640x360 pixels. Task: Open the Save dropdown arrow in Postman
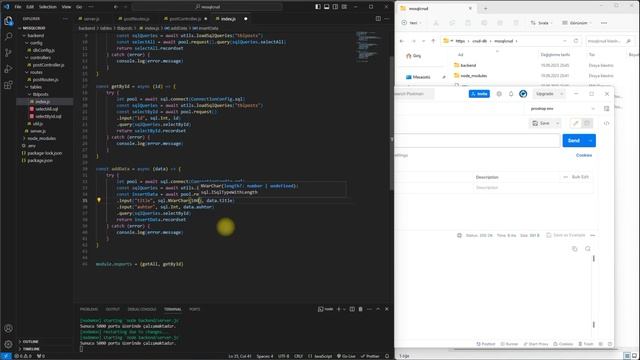558,123
